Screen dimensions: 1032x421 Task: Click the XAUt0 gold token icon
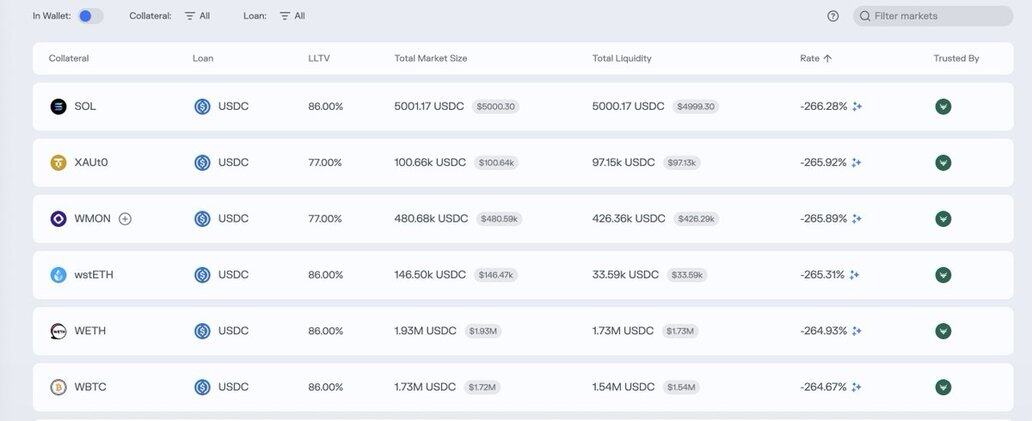(x=58, y=163)
